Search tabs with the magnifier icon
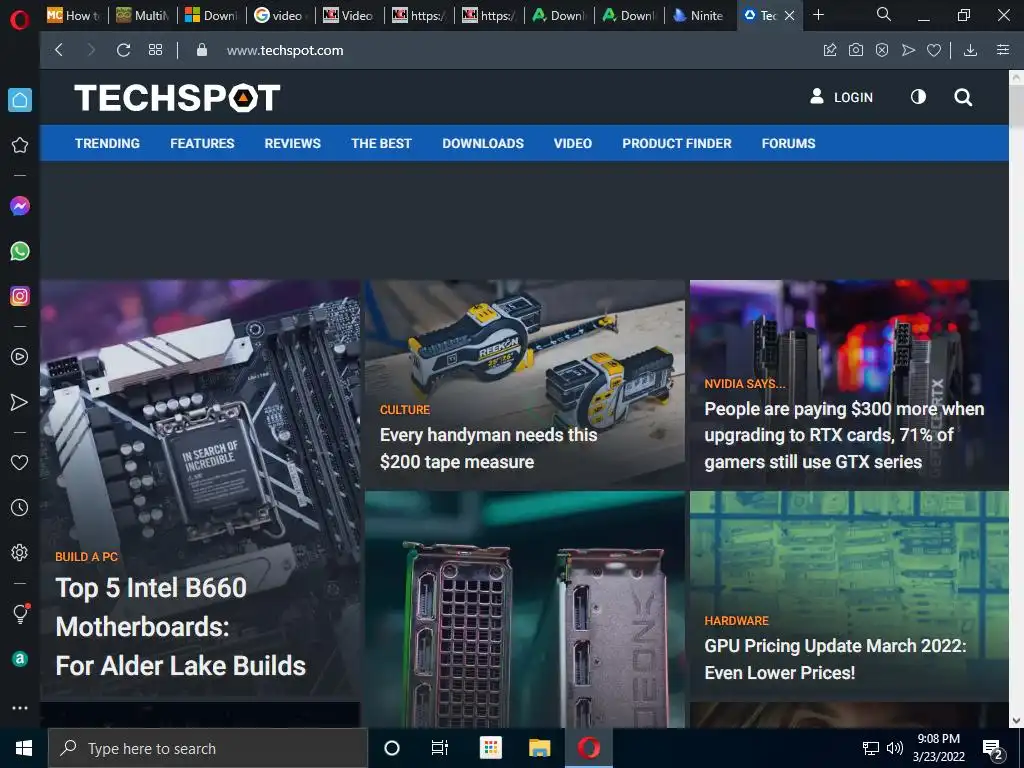This screenshot has width=1024, height=768. click(x=884, y=14)
